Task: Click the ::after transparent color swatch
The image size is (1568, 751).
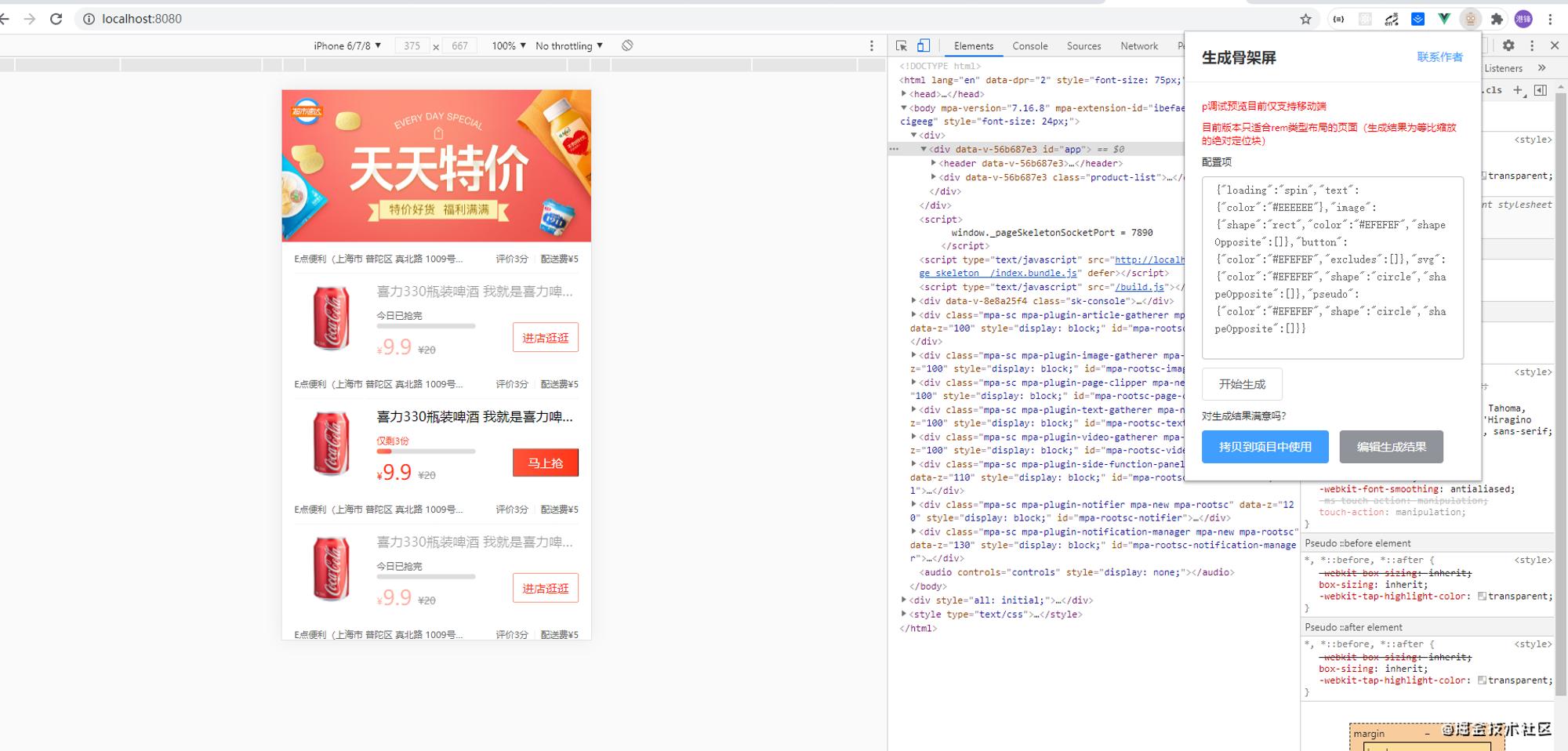Action: pos(1482,680)
